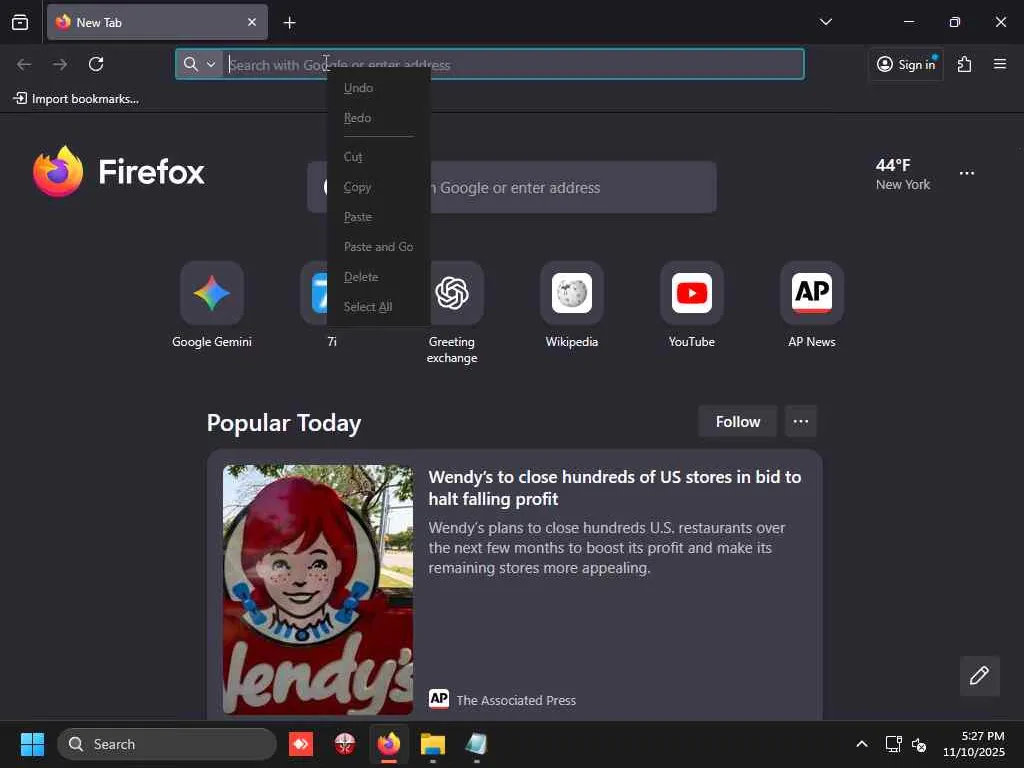Open Wendy's to close hundreds headline
The image size is (1024, 768).
point(615,488)
